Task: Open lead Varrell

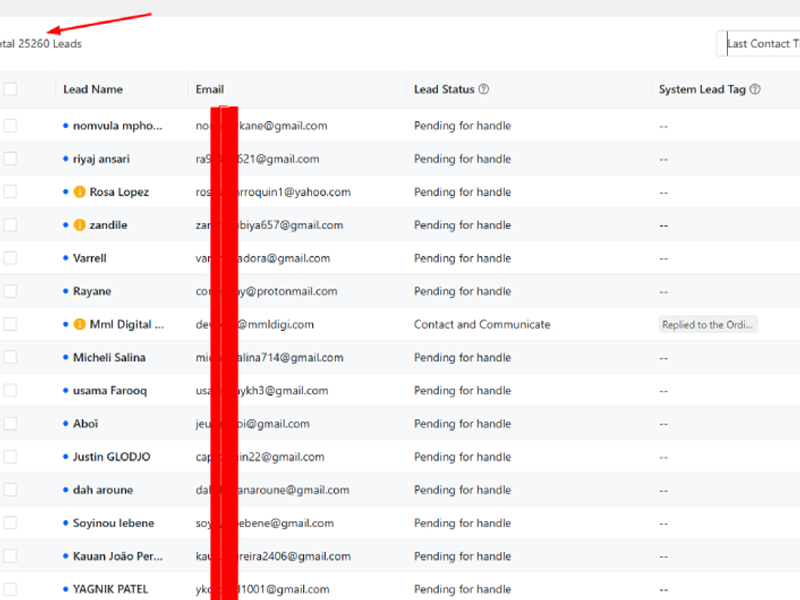Action: (x=90, y=258)
